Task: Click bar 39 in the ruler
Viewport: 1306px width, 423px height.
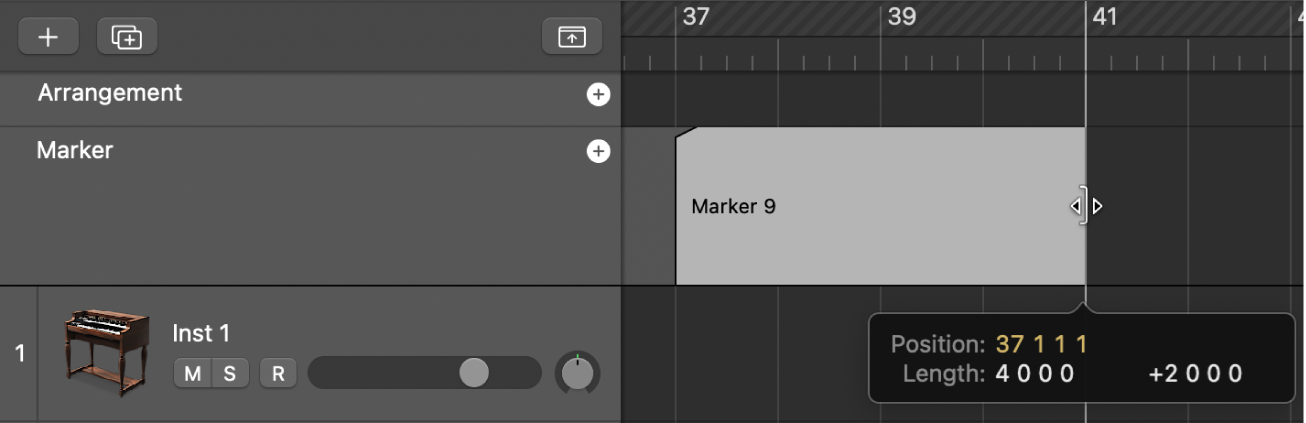Action: (901, 17)
